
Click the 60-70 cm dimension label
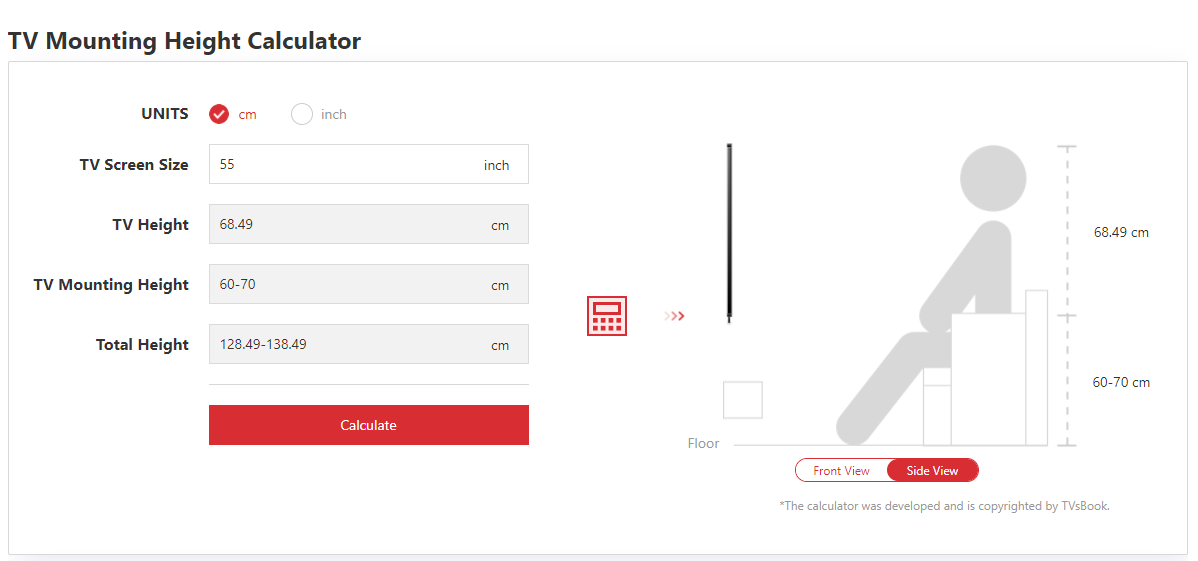click(1121, 382)
